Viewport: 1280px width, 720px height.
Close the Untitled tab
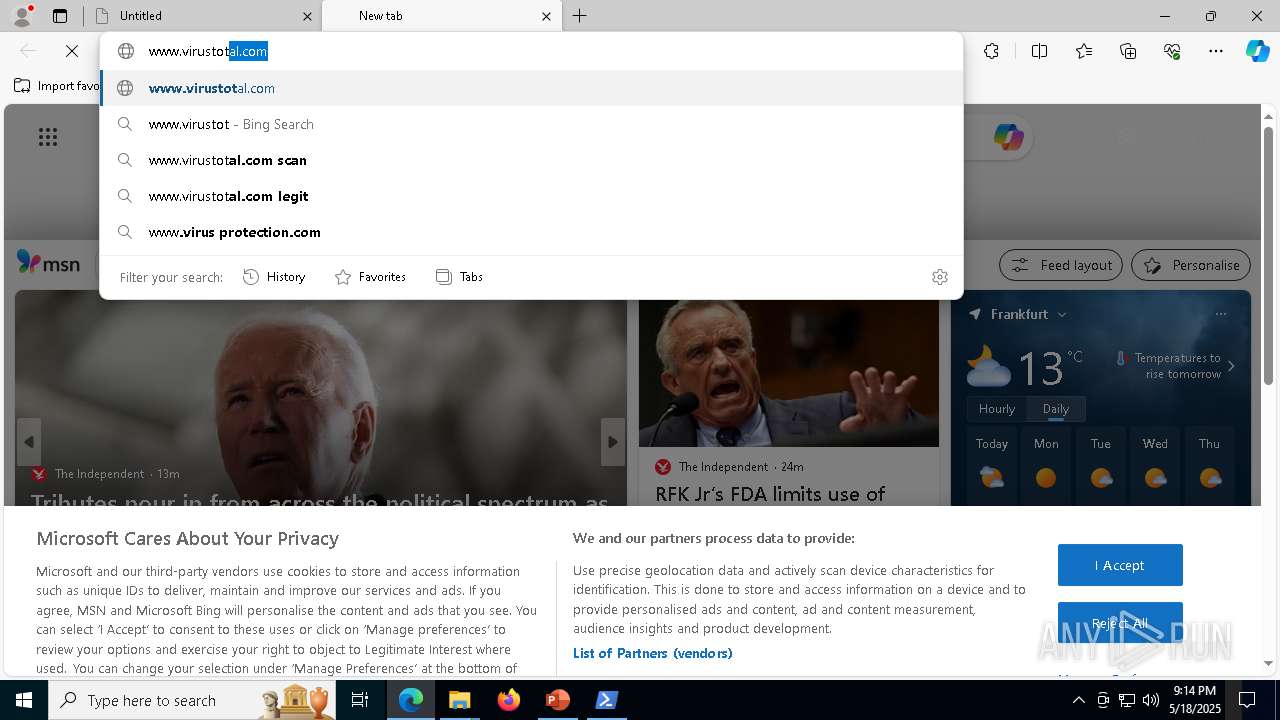pyautogui.click(x=306, y=16)
